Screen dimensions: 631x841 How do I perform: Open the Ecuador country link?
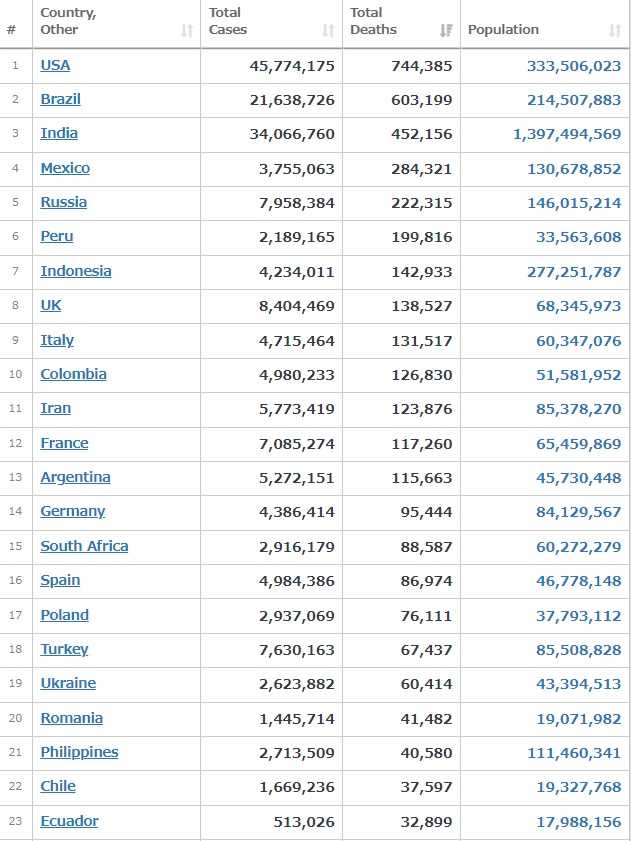pyautogui.click(x=69, y=821)
